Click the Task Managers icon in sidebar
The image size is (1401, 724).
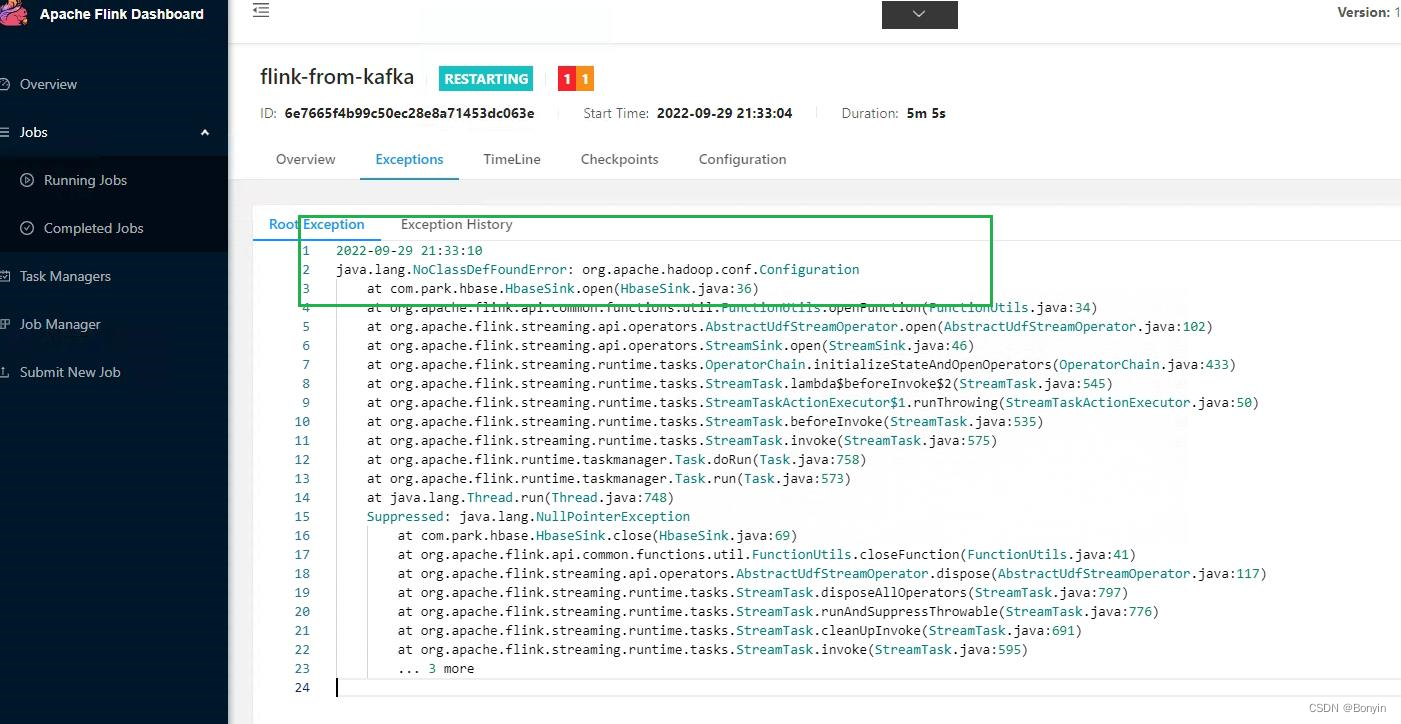[5, 276]
